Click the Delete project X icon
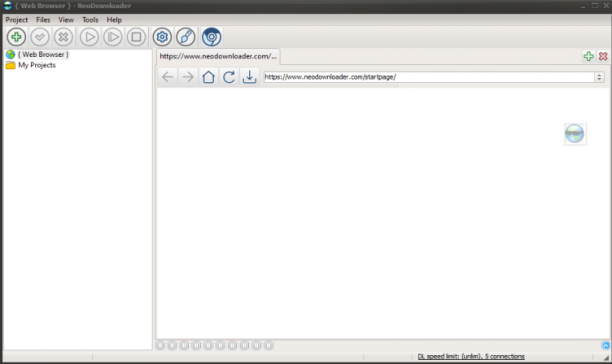Viewport: 612px width, 364px height. pyautogui.click(x=63, y=37)
